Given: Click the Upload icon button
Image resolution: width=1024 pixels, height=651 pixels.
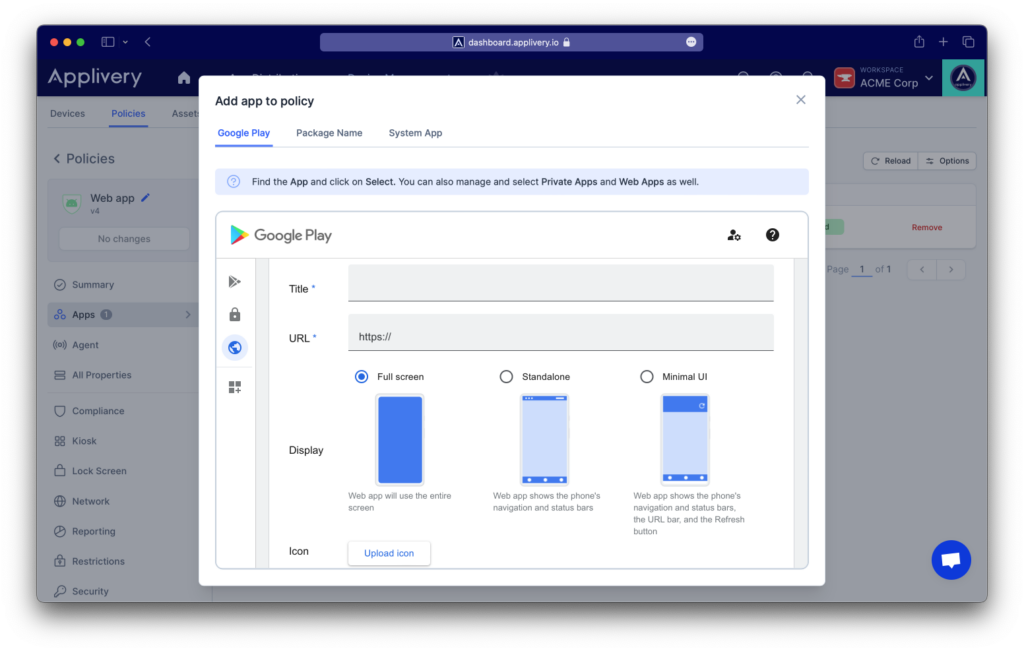Looking at the screenshot, I should 389,553.
